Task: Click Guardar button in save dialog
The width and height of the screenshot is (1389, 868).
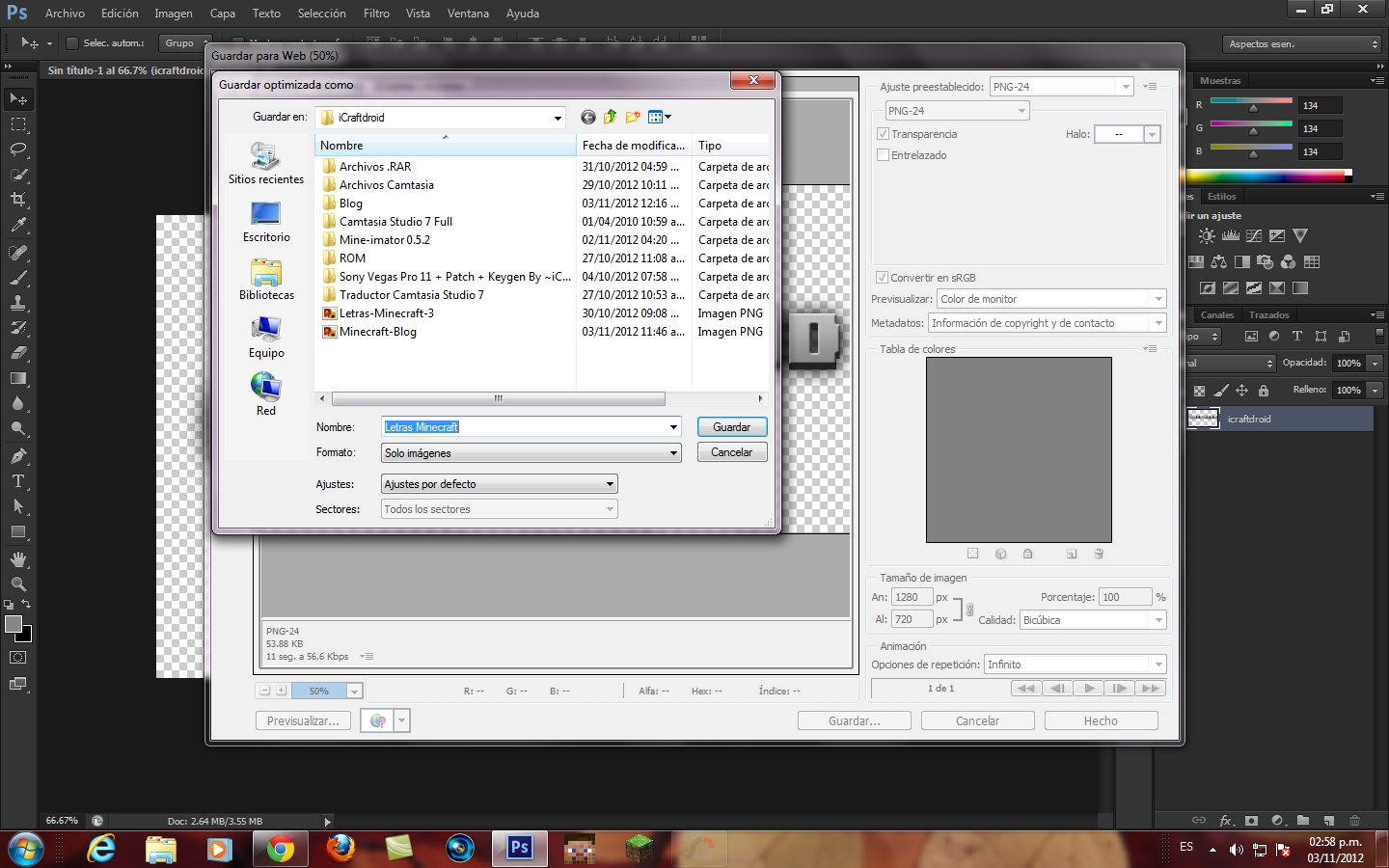Action: 732,427
